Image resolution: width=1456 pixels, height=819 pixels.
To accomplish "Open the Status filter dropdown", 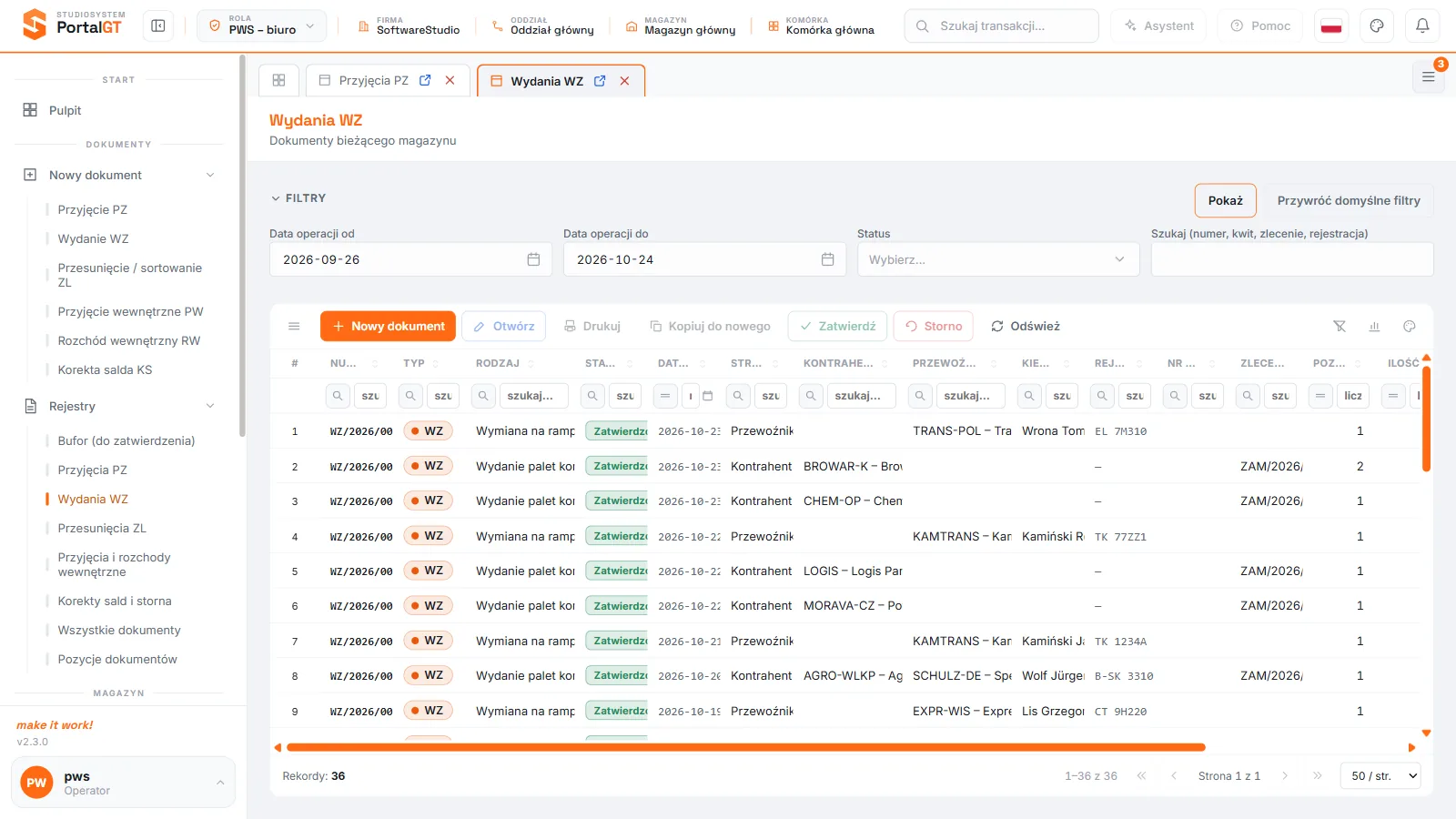I will tap(998, 259).
